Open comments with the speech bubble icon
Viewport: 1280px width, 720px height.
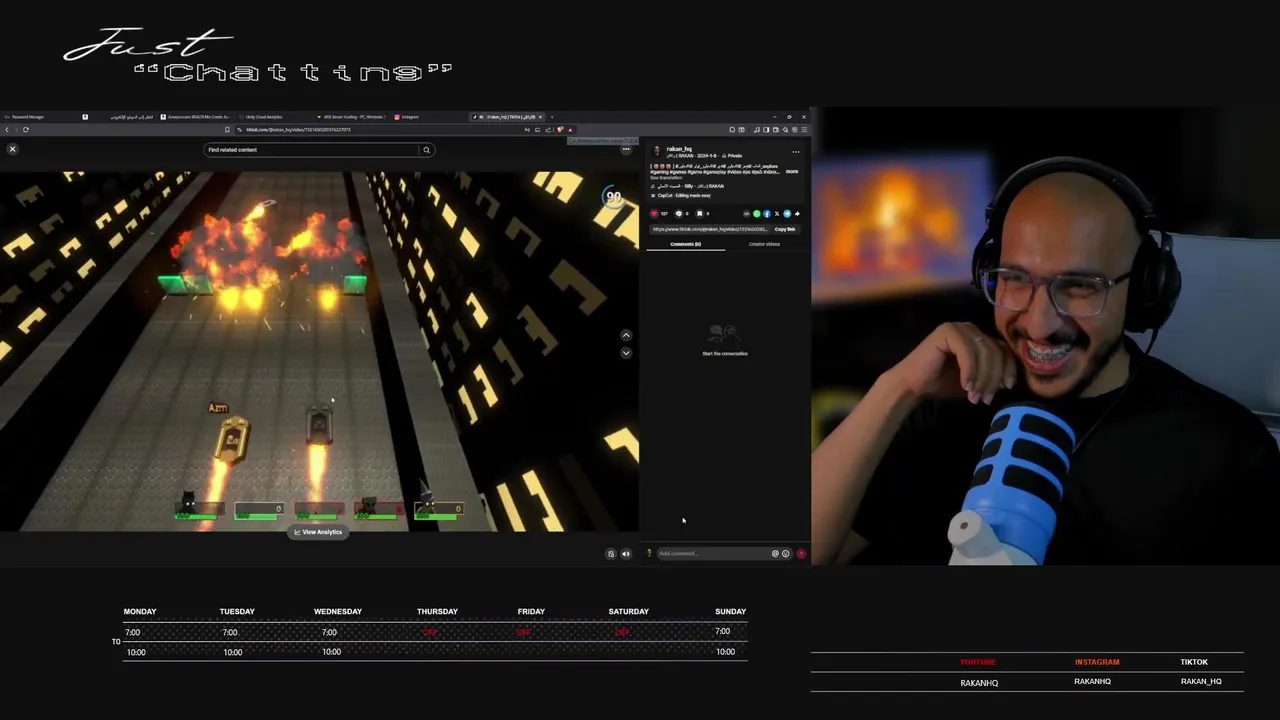[x=679, y=214]
